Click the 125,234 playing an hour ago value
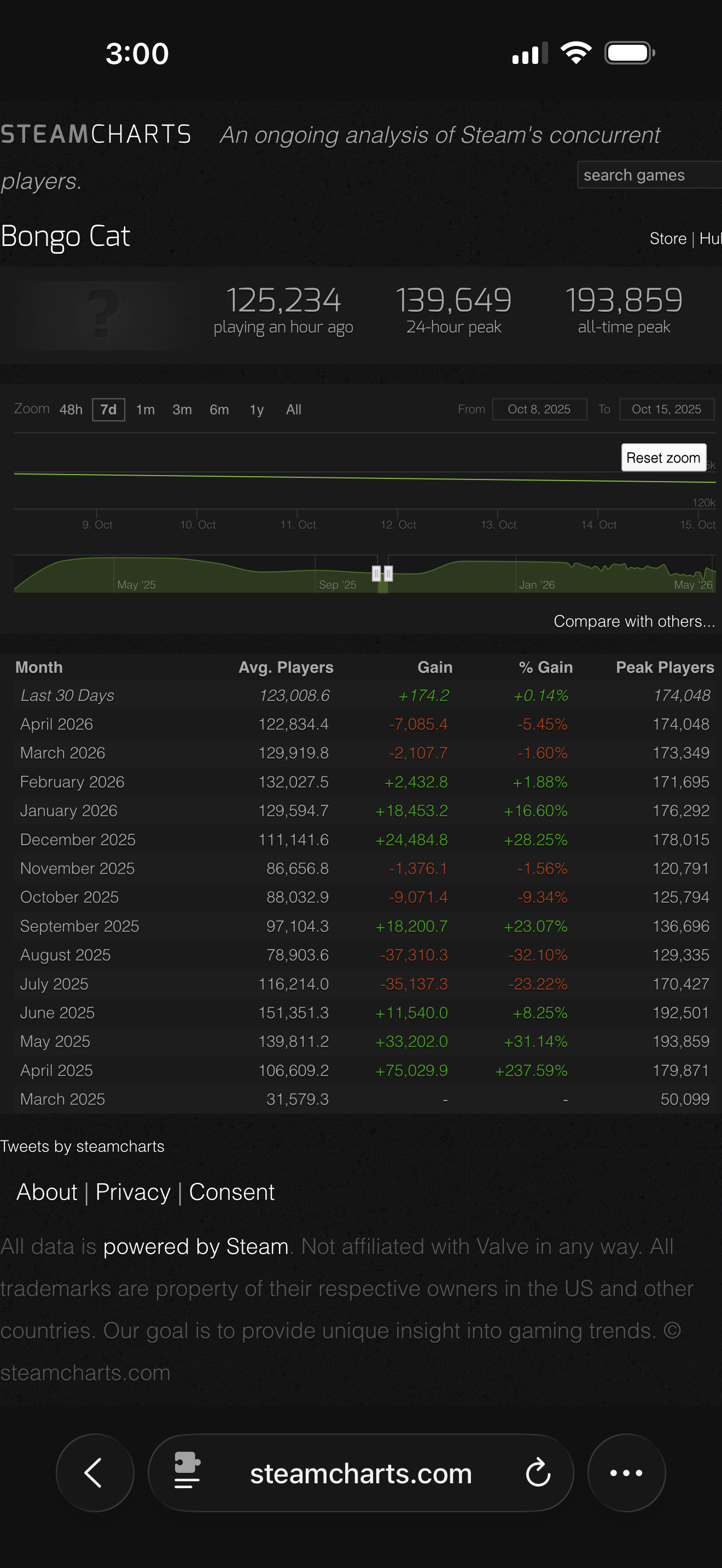This screenshot has height=1568, width=722. click(283, 300)
